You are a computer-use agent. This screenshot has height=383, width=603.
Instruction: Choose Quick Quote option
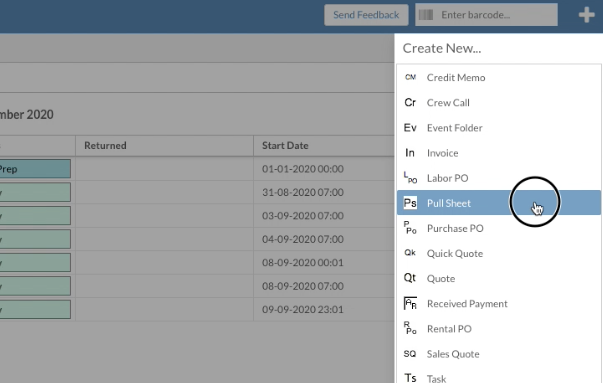[x=499, y=253]
